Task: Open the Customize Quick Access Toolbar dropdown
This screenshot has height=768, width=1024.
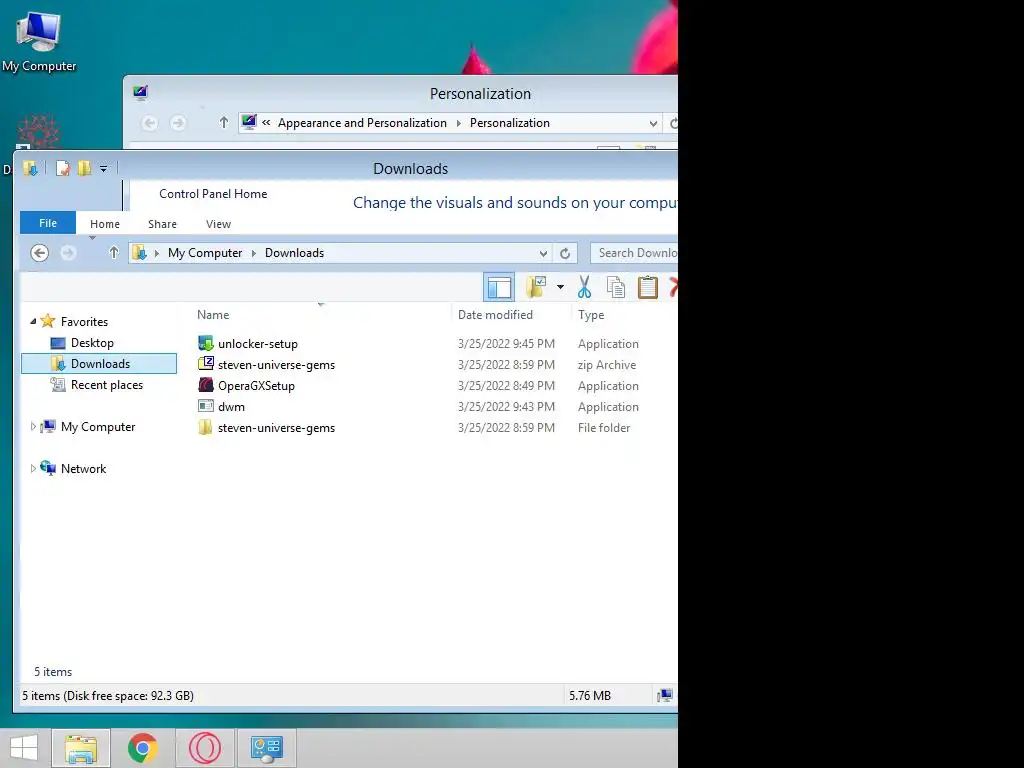Action: click(103, 169)
